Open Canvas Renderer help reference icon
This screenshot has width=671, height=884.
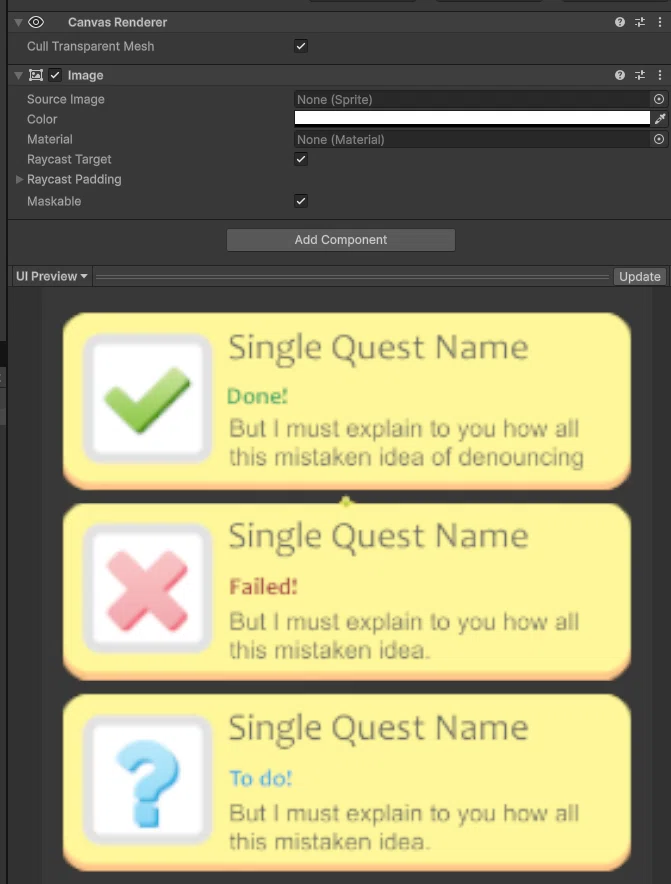click(x=620, y=22)
